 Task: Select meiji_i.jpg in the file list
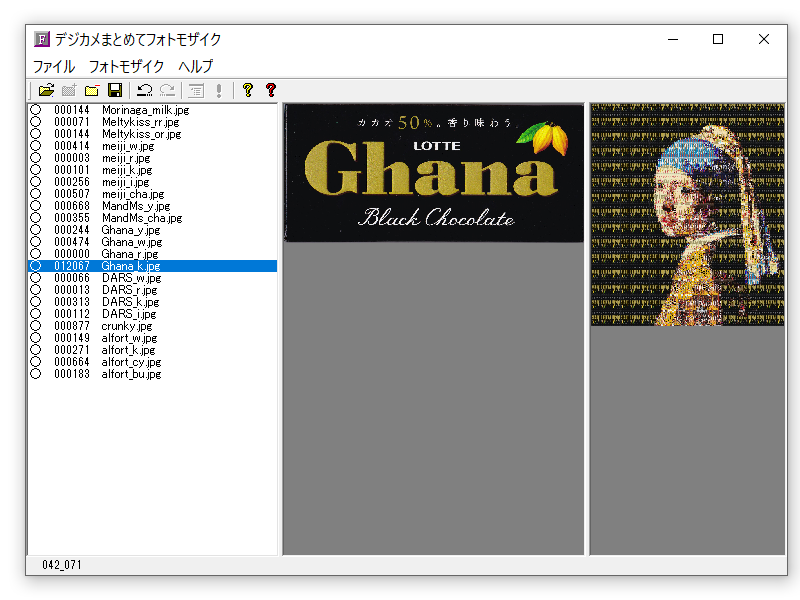(125, 182)
